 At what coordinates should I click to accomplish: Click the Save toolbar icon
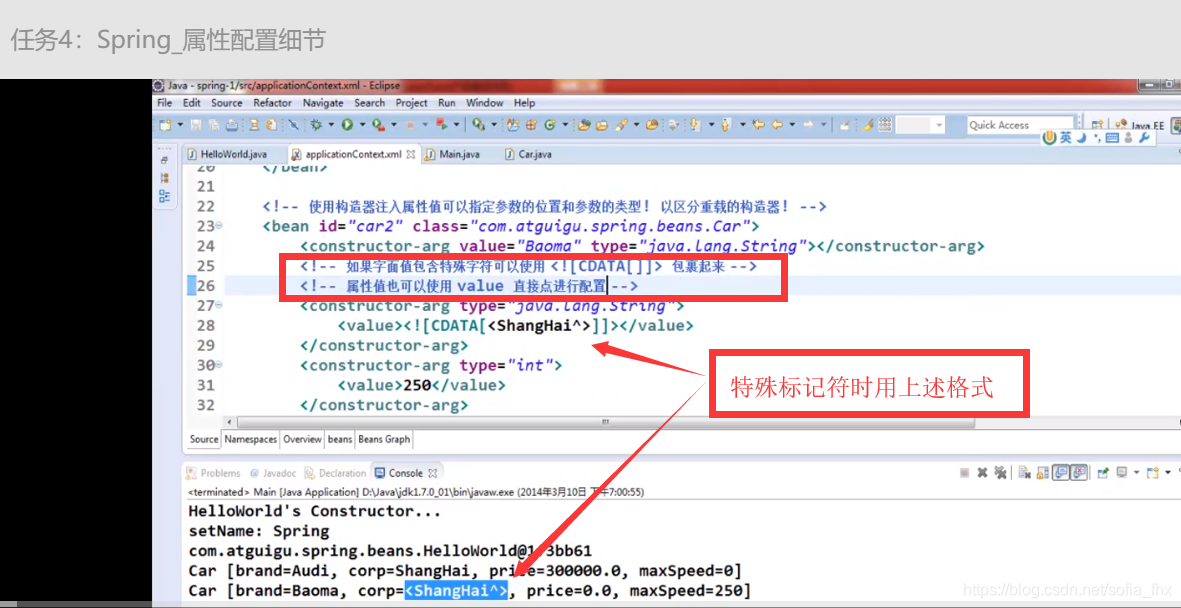coord(196,125)
